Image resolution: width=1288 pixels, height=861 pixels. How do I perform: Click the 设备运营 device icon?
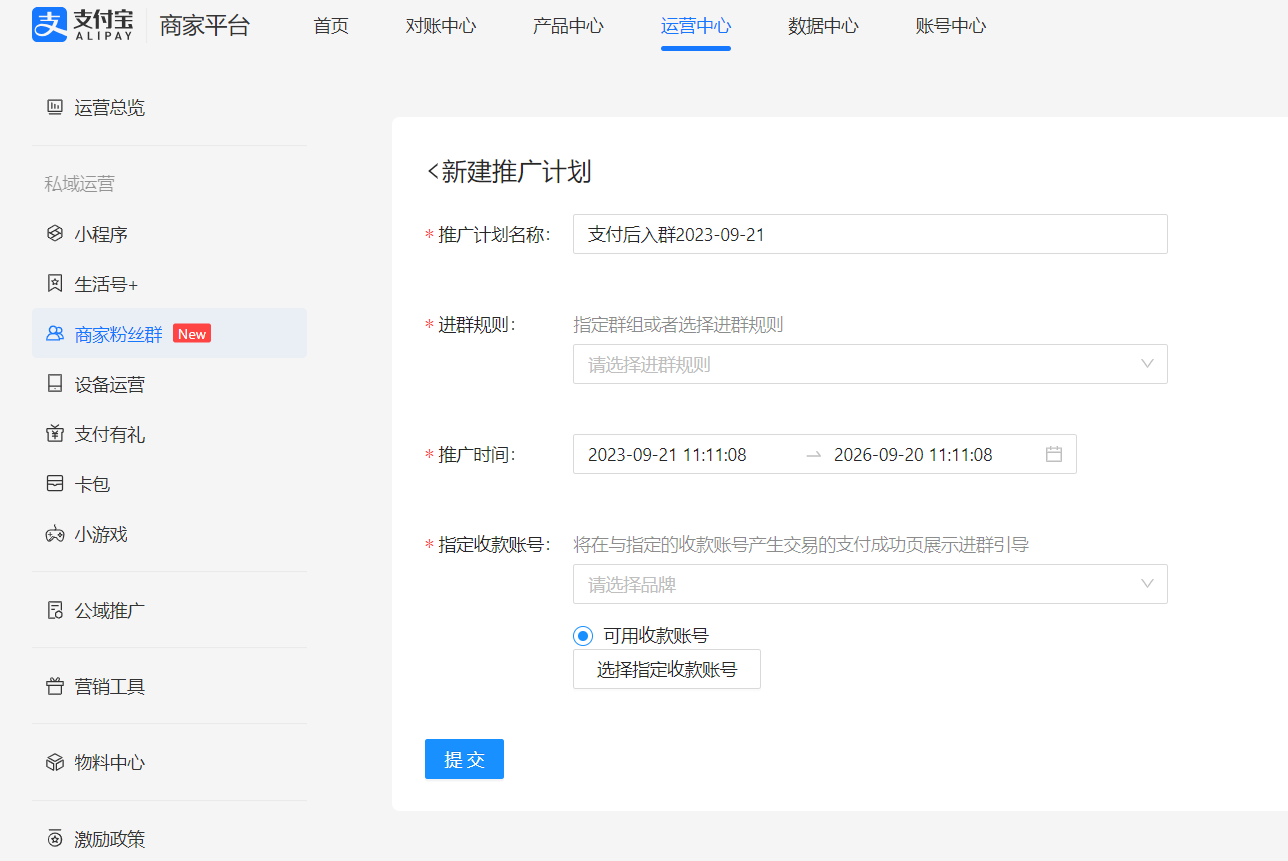coord(55,384)
